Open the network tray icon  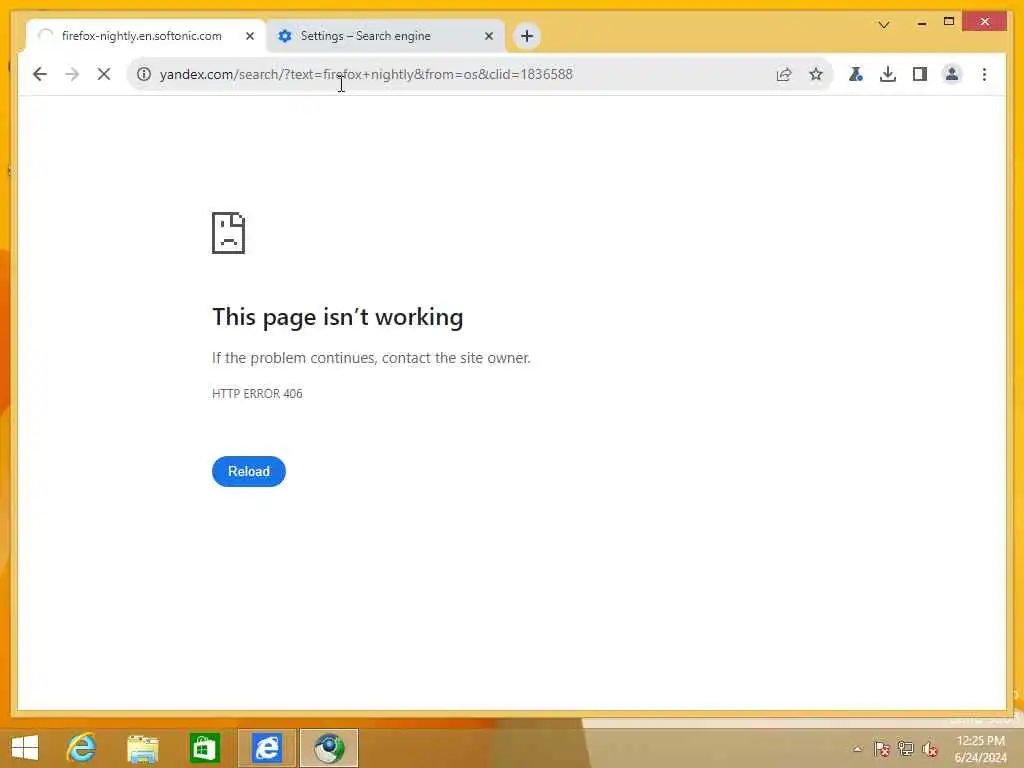[905, 749]
